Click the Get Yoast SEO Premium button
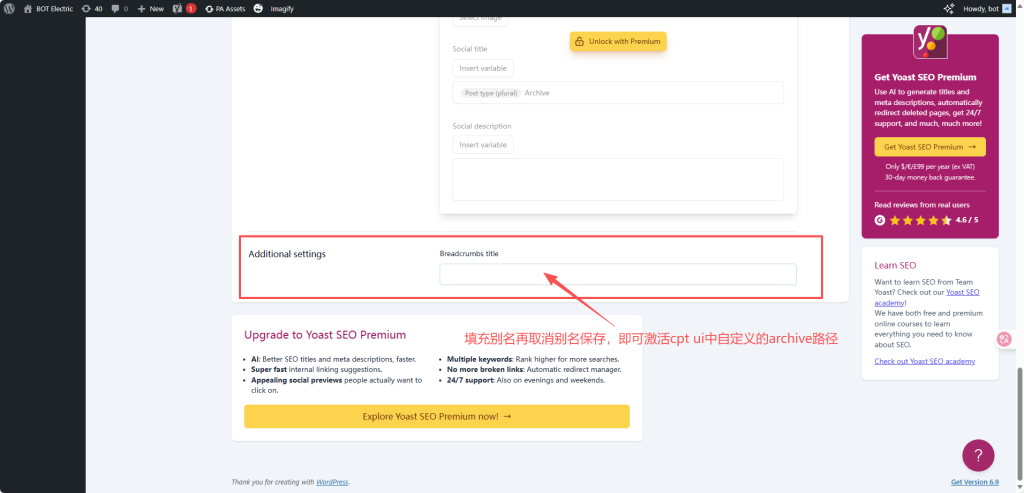 929,147
